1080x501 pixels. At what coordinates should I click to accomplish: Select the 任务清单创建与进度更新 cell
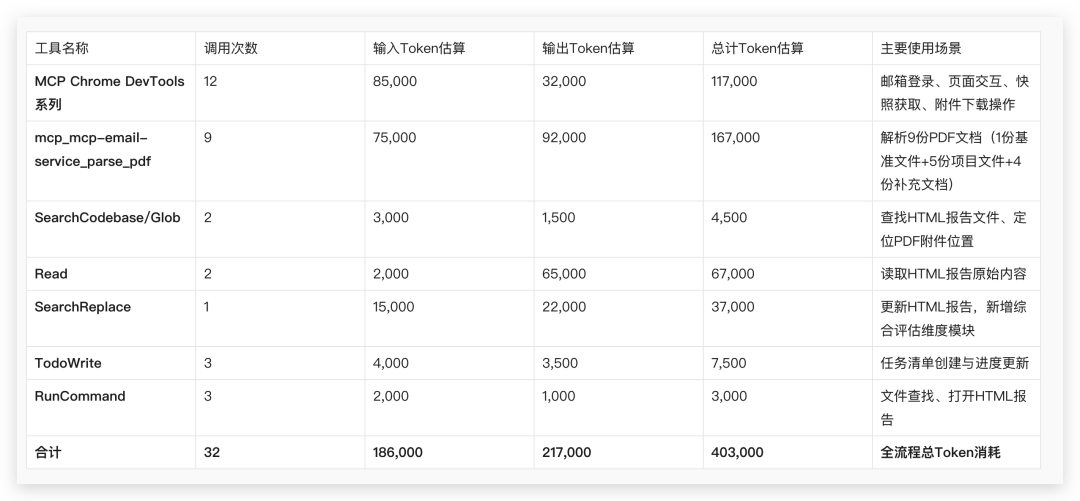pos(954,363)
